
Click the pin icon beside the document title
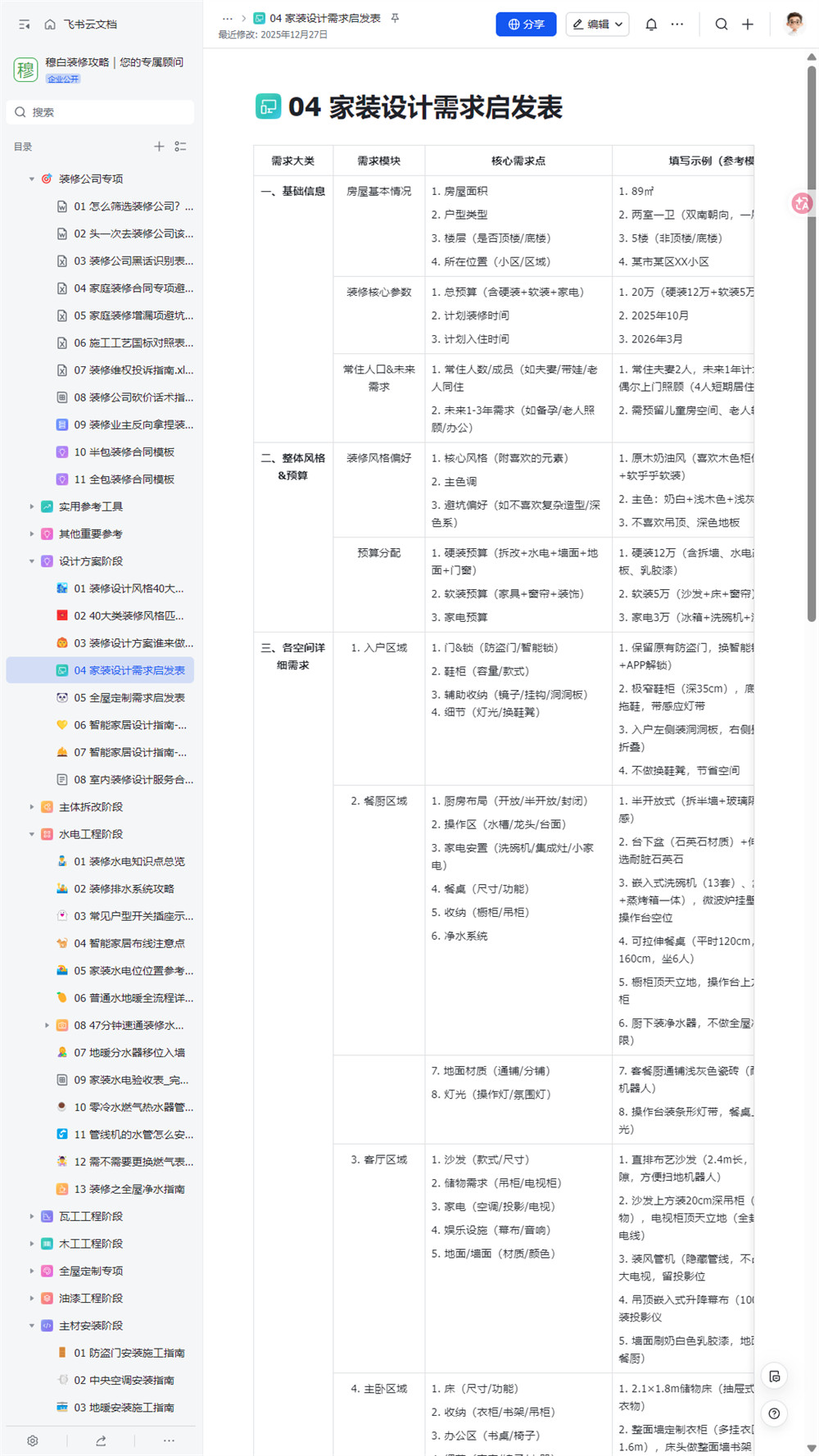(x=395, y=18)
